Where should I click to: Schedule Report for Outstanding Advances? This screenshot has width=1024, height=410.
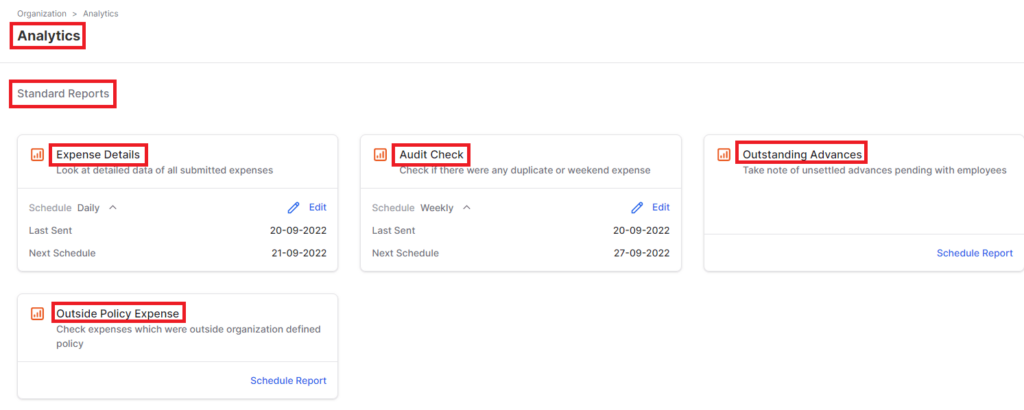(x=974, y=253)
